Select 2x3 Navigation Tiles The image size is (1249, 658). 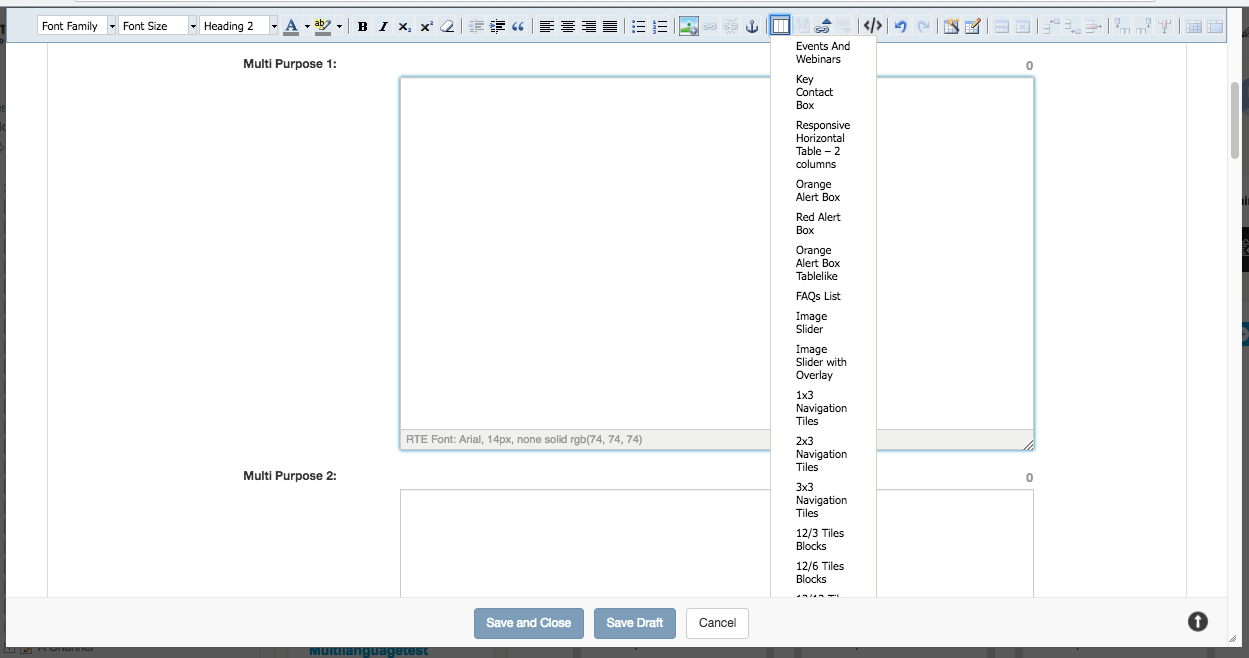click(x=823, y=454)
